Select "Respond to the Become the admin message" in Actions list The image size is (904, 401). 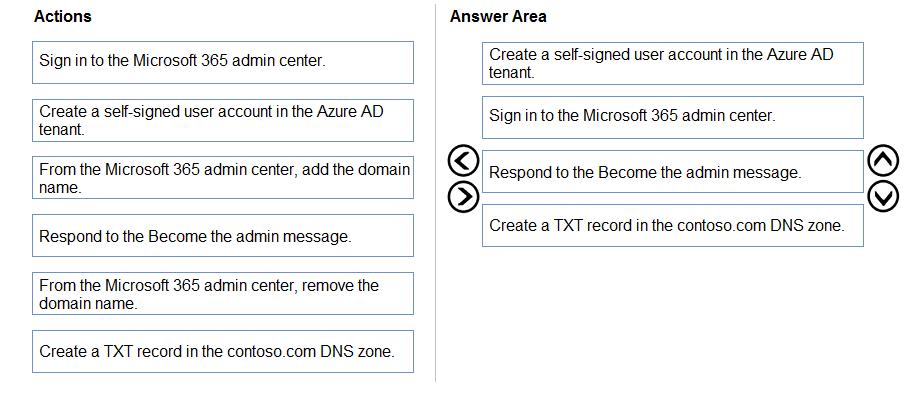pos(222,236)
